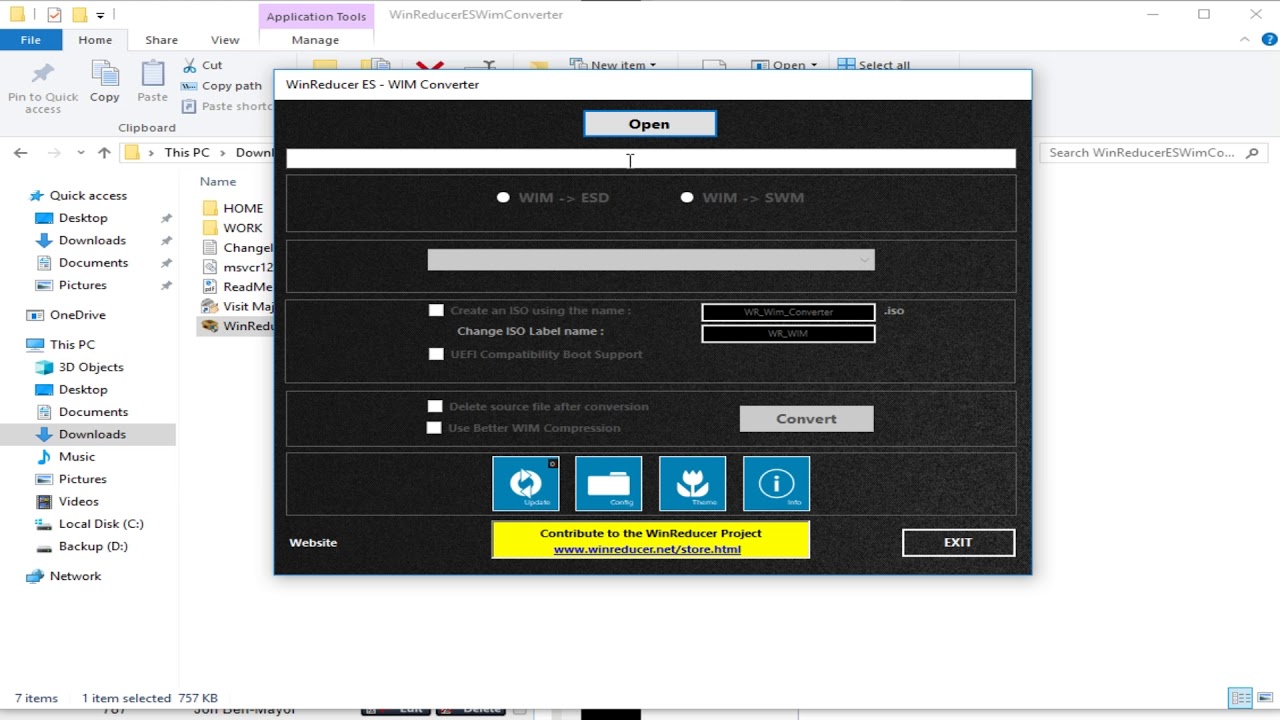Image resolution: width=1280 pixels, height=720 pixels.
Task: Click the Search WinReducerESWimConverter box
Action: 1154,153
